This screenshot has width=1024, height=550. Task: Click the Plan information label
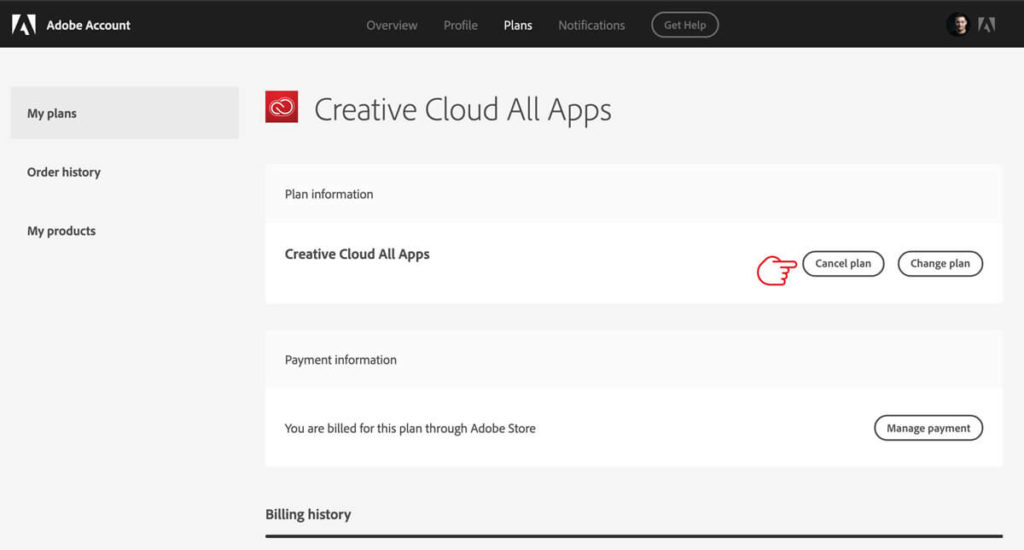329,194
